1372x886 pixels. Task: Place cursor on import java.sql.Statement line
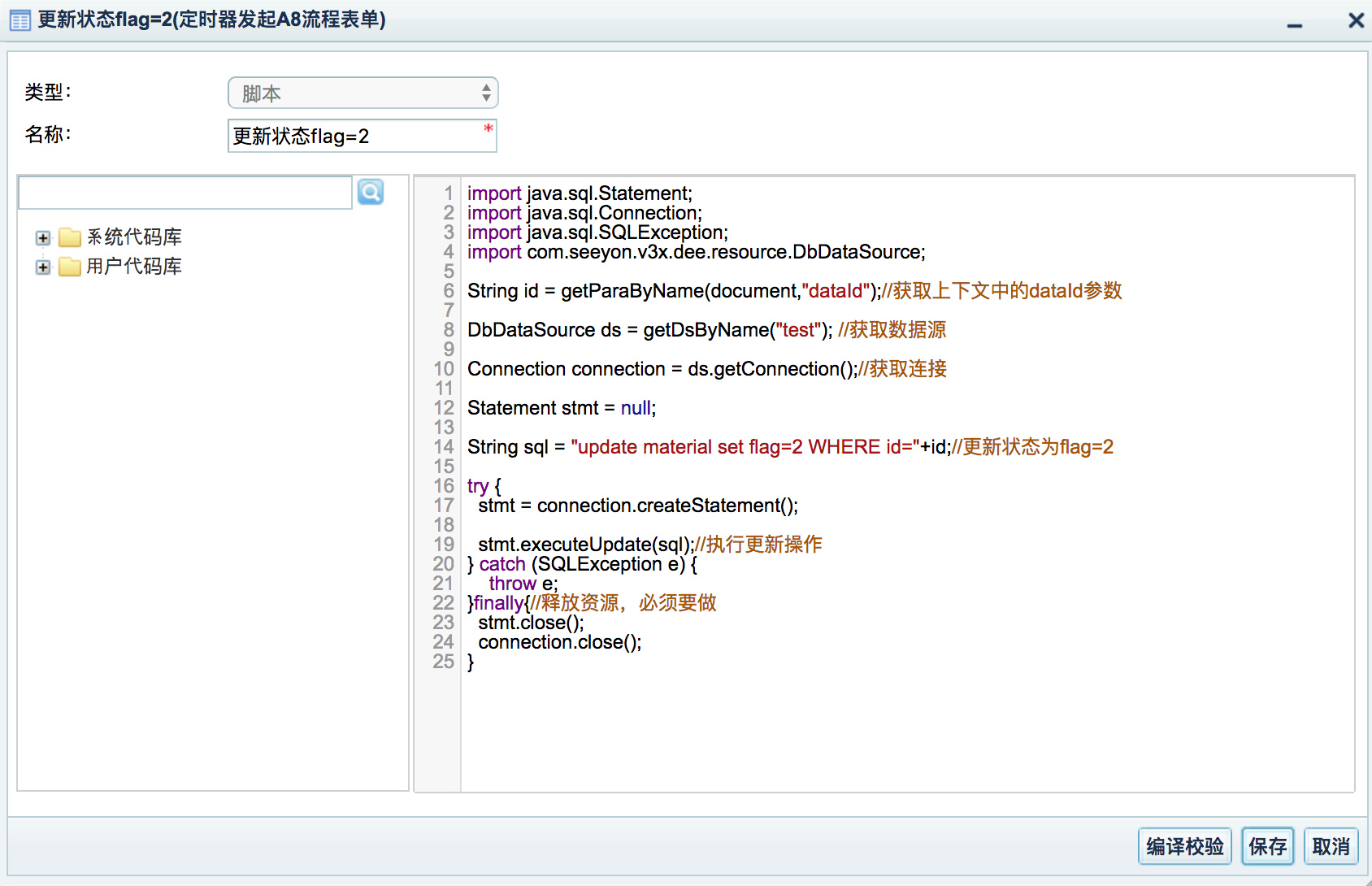tap(580, 193)
